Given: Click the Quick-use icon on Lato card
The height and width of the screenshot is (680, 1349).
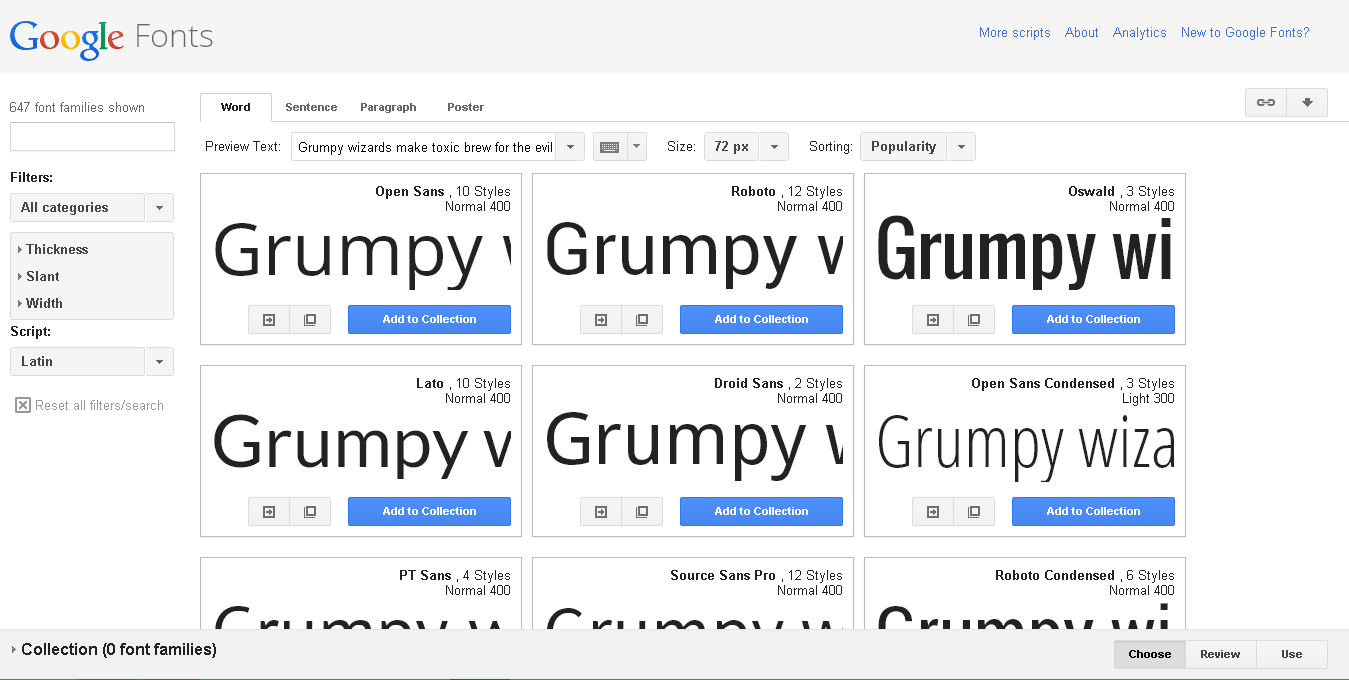Looking at the screenshot, I should coord(269,511).
